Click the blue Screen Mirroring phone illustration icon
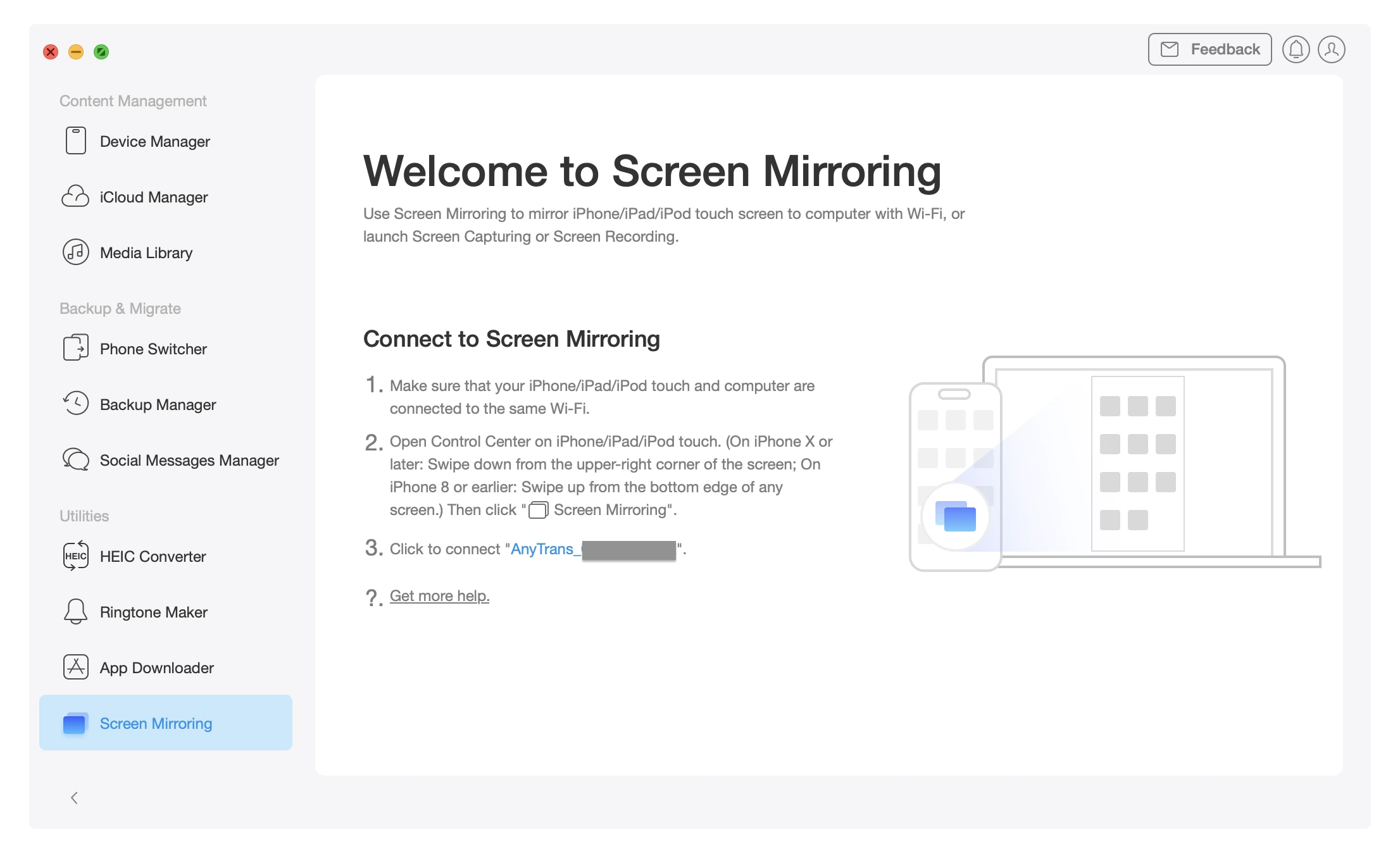Screen dimensions: 1400x863 click(x=956, y=516)
